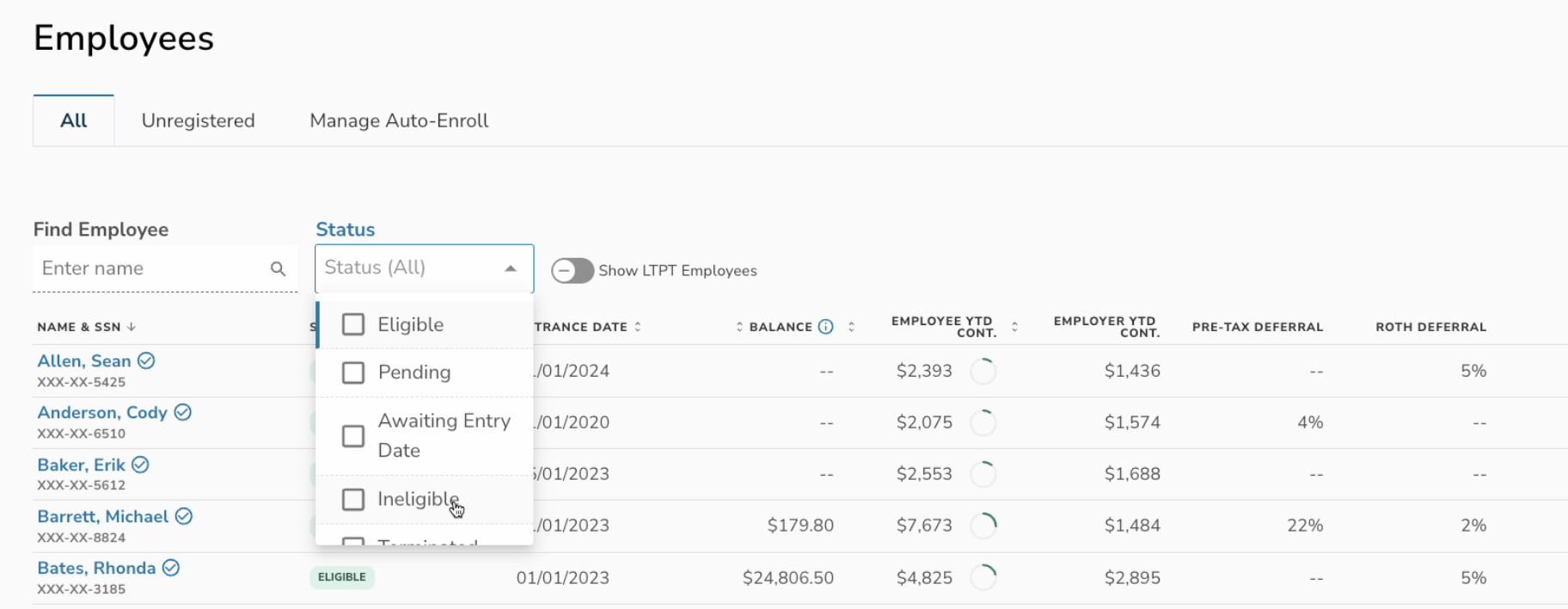Check the Eligible status checkbox
Screen dimensions: 1568x609
pos(353,324)
